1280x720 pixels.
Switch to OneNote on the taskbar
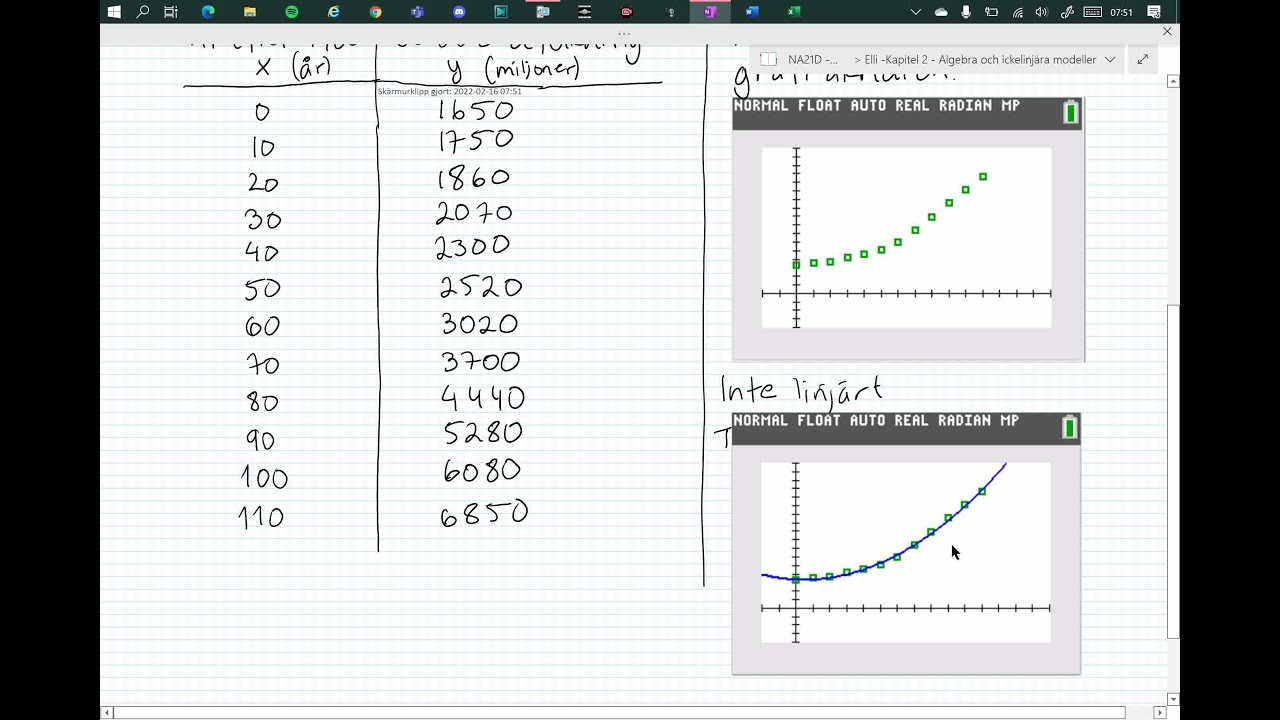point(710,12)
